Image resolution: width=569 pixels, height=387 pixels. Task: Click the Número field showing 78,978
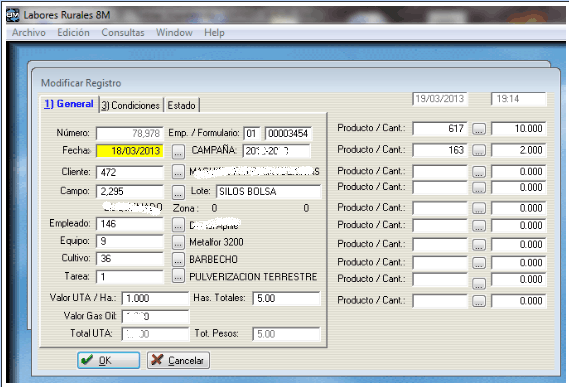click(130, 134)
